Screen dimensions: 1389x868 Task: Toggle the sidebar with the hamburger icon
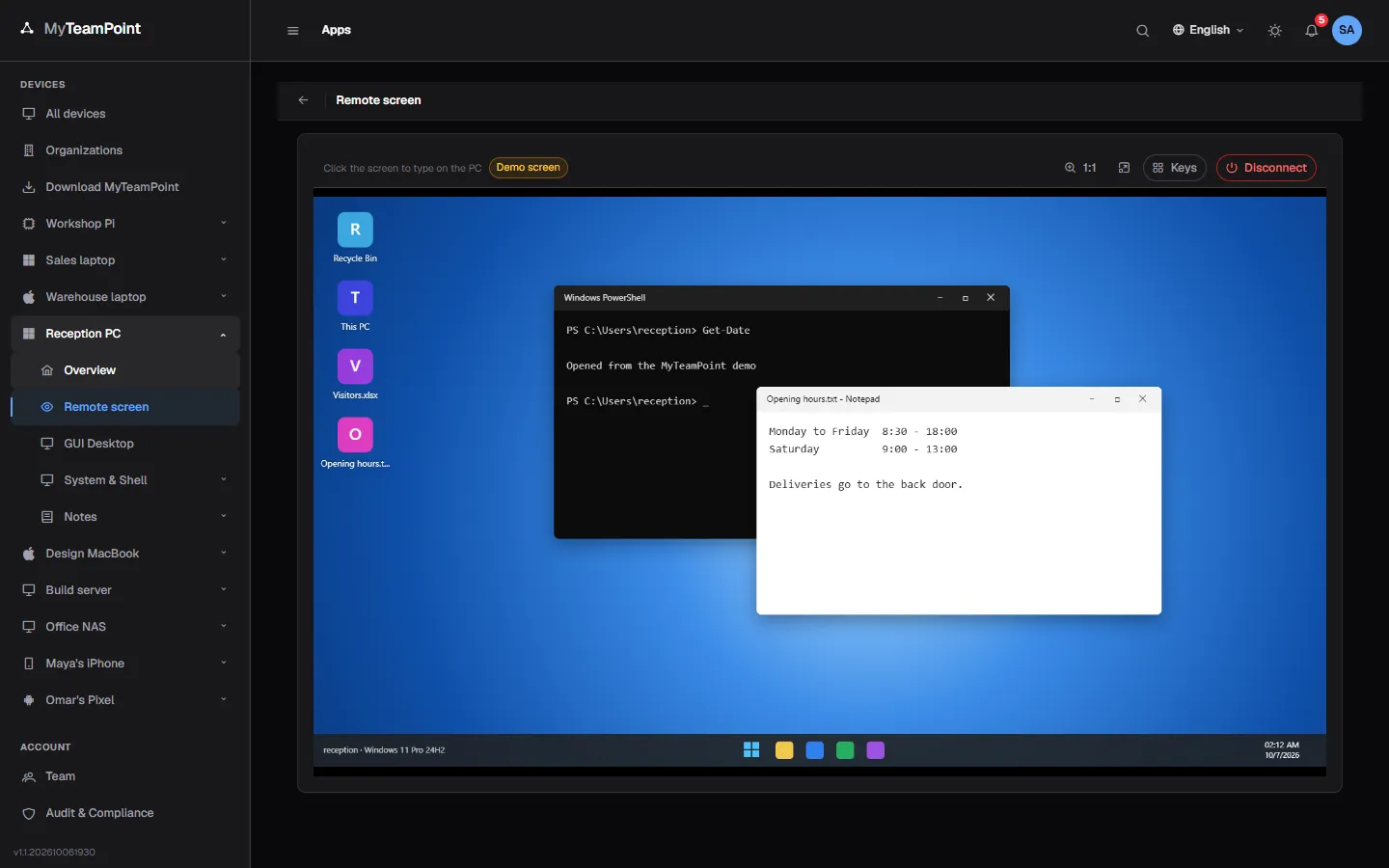[x=293, y=30]
